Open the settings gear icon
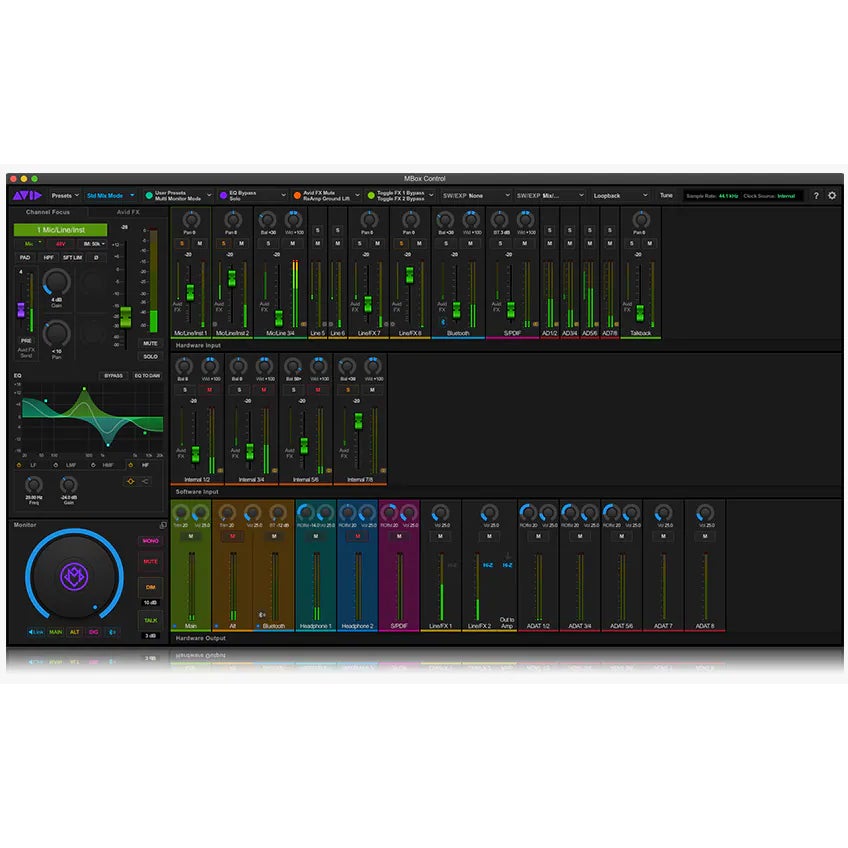 click(x=832, y=195)
